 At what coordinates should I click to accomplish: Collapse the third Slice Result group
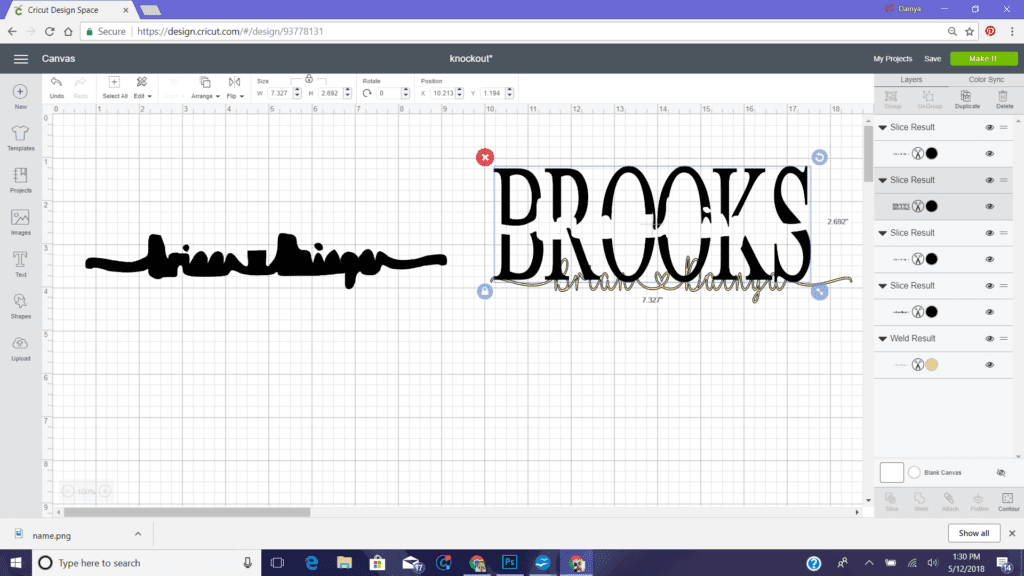click(882, 233)
